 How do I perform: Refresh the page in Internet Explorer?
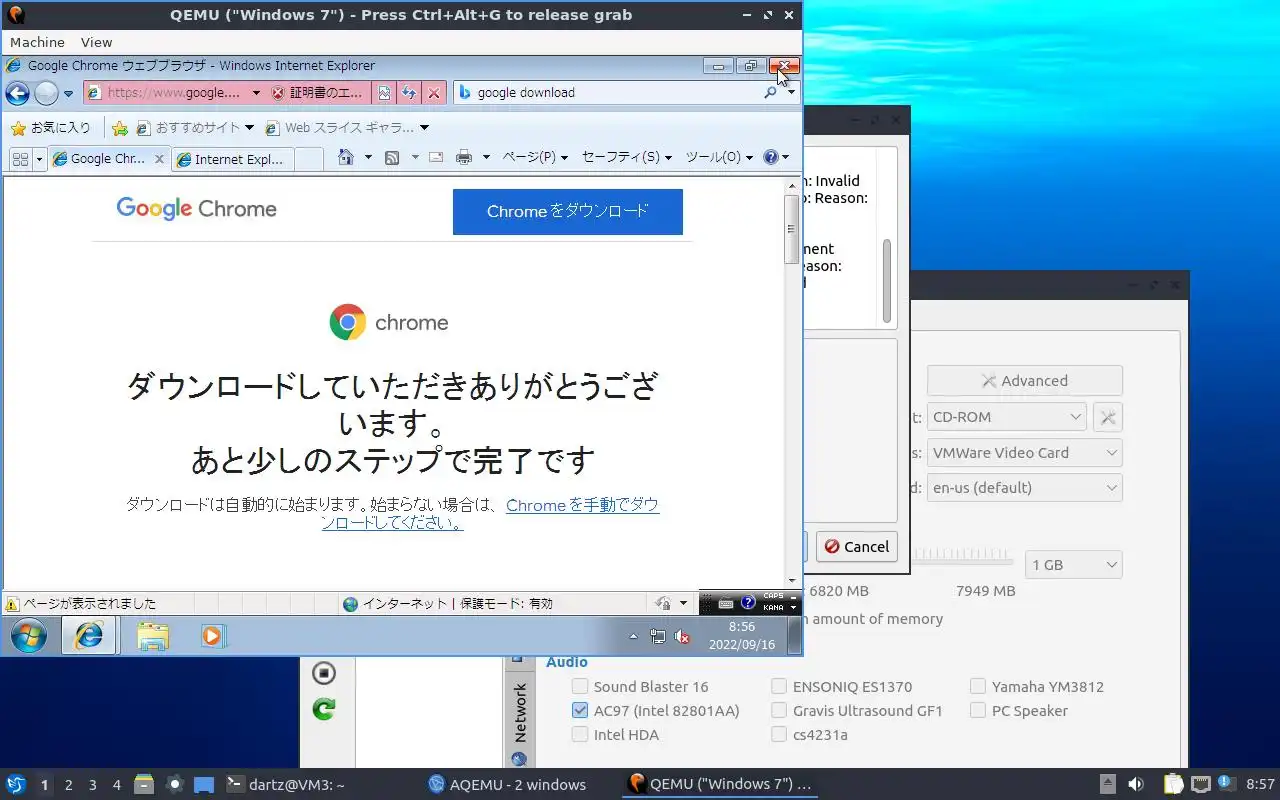(408, 93)
